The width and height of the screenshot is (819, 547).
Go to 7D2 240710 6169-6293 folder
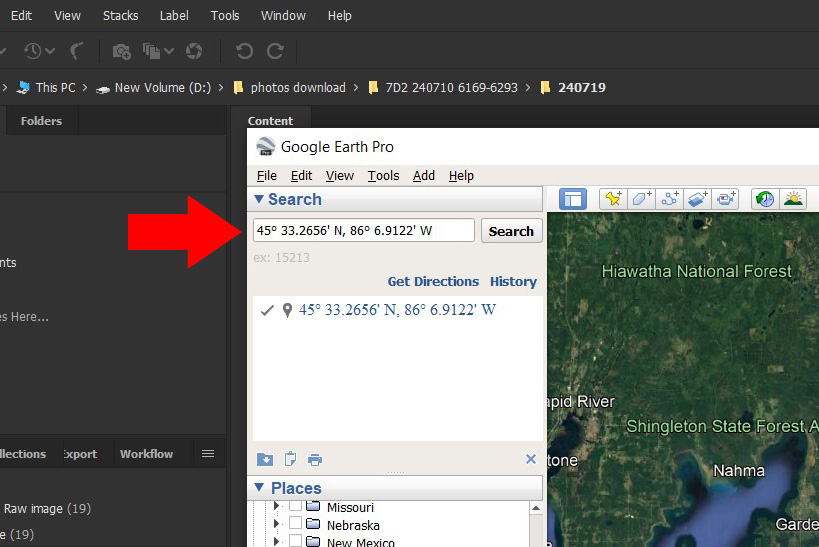pos(451,87)
